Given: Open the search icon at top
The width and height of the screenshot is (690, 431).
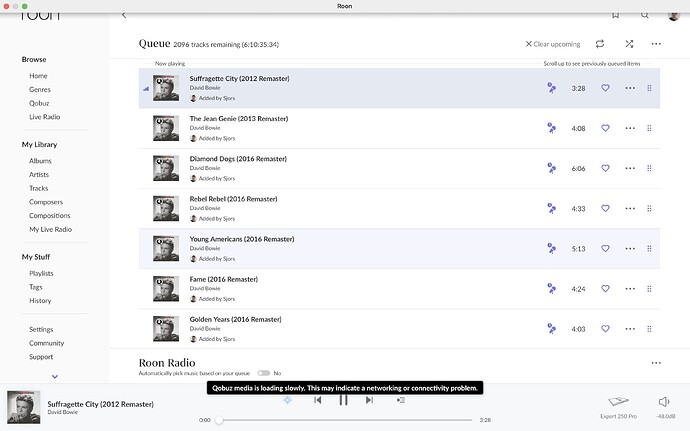Looking at the screenshot, I should pyautogui.click(x=645, y=15).
